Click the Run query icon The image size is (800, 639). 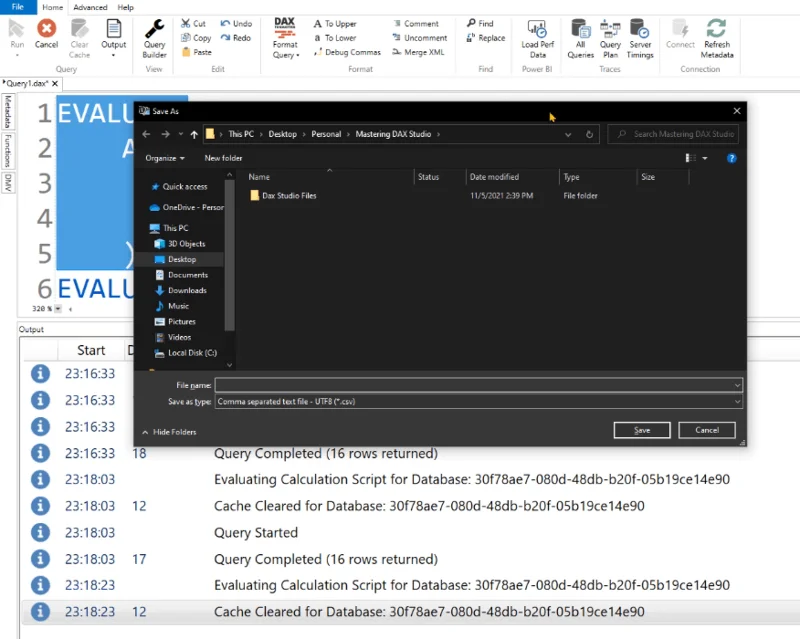17,29
